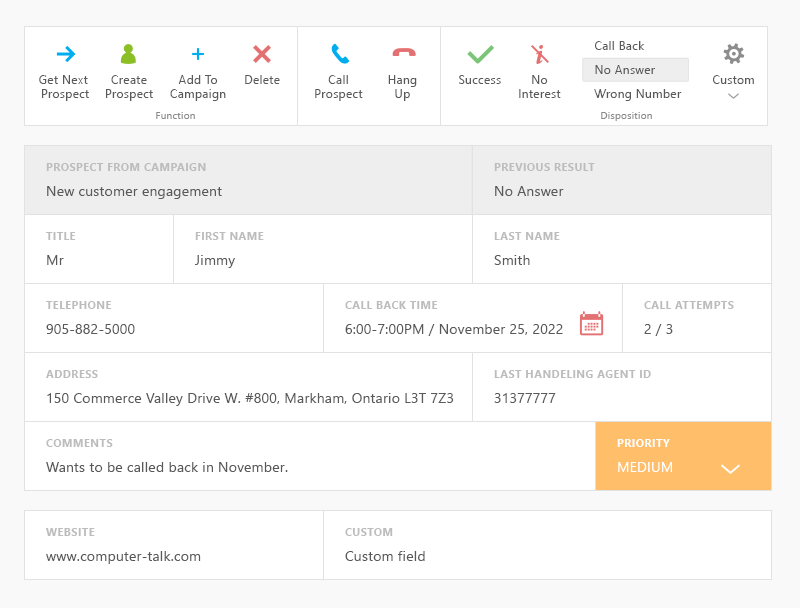Click the Custom label under gear

[x=733, y=80]
